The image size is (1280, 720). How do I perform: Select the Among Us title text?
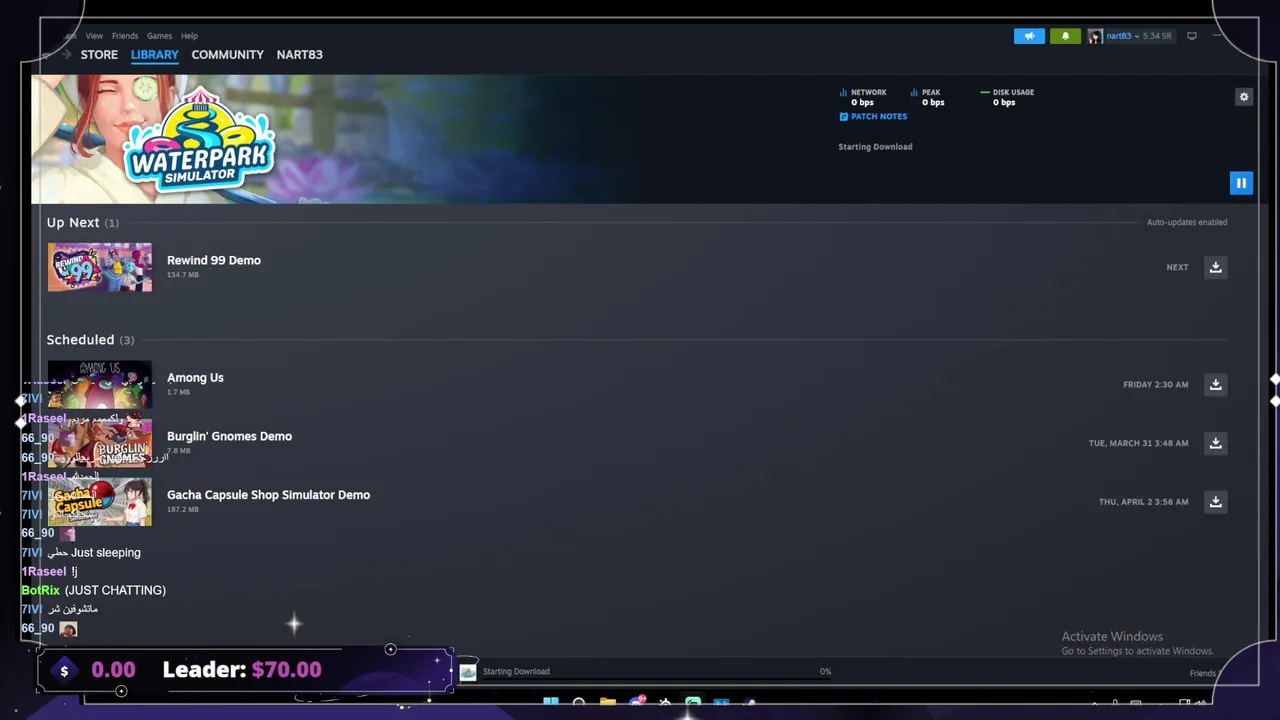pos(195,377)
